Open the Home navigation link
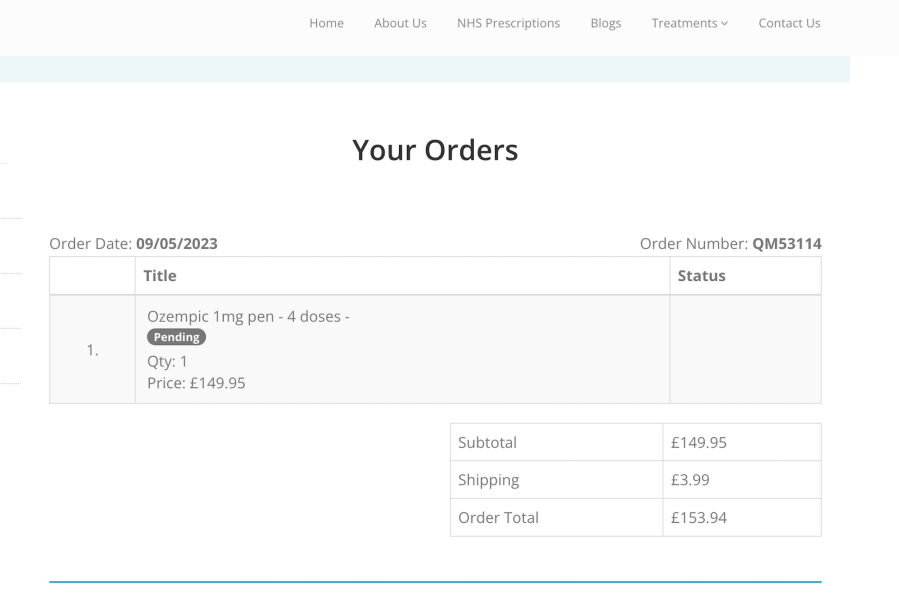 (x=326, y=23)
